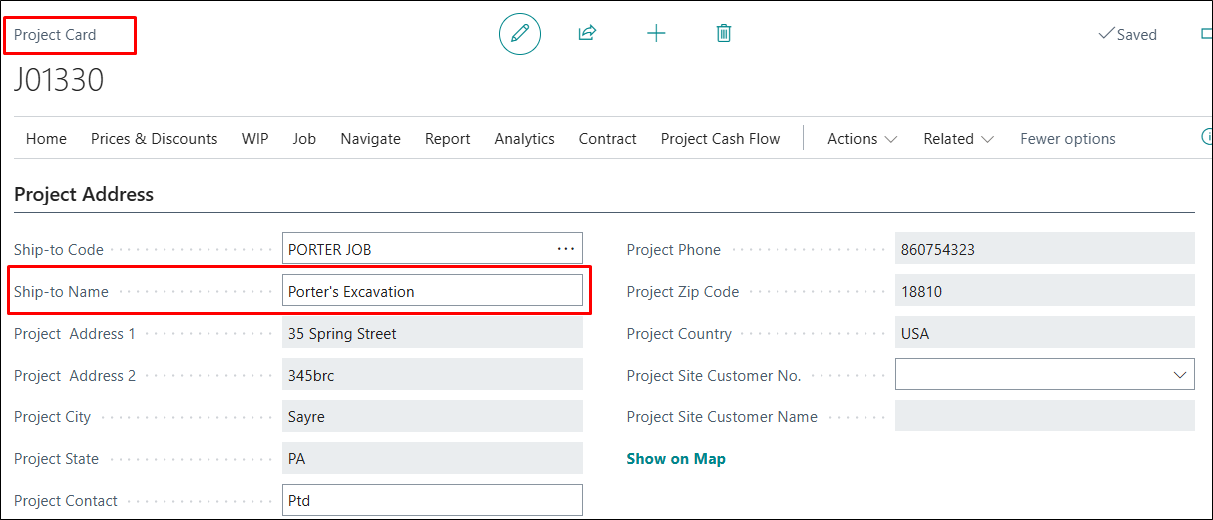The image size is (1213, 520).
Task: Open the Job menu
Action: click(x=304, y=139)
